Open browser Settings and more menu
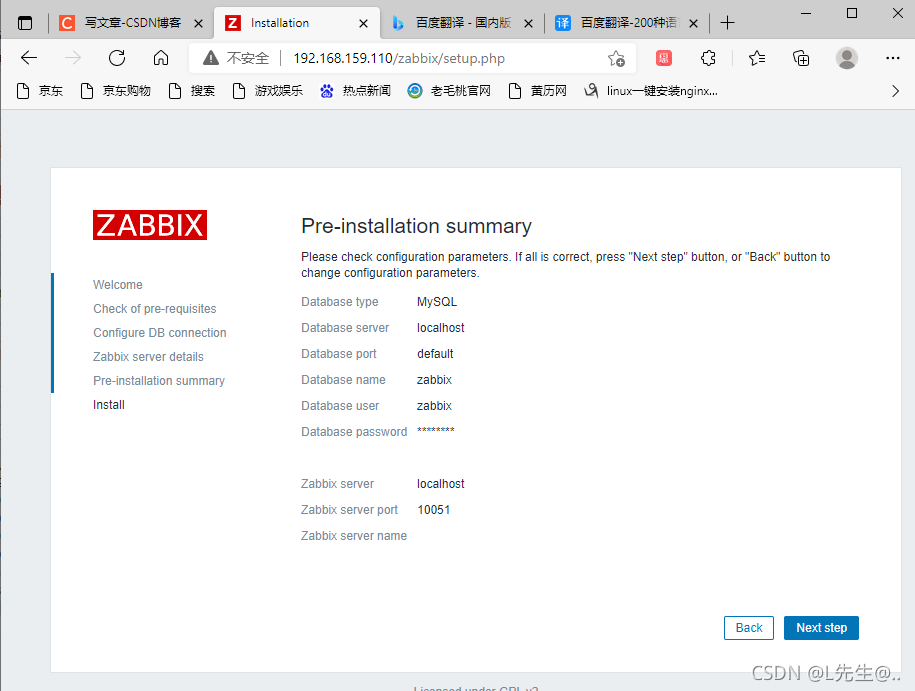 892,58
